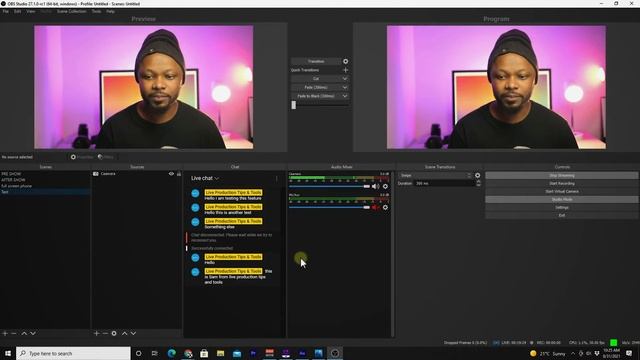The image size is (640, 360).
Task: Open the Scene Collection menu
Action: pos(71,11)
